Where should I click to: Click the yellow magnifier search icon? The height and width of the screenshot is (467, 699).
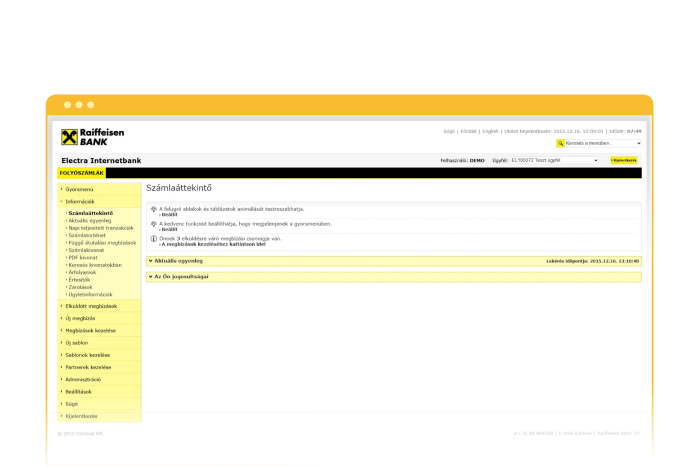point(560,143)
